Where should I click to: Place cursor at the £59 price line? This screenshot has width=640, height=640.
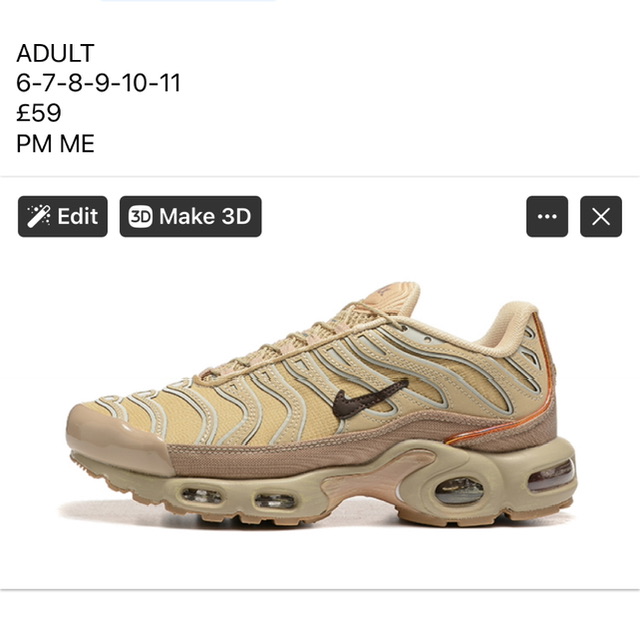39,113
